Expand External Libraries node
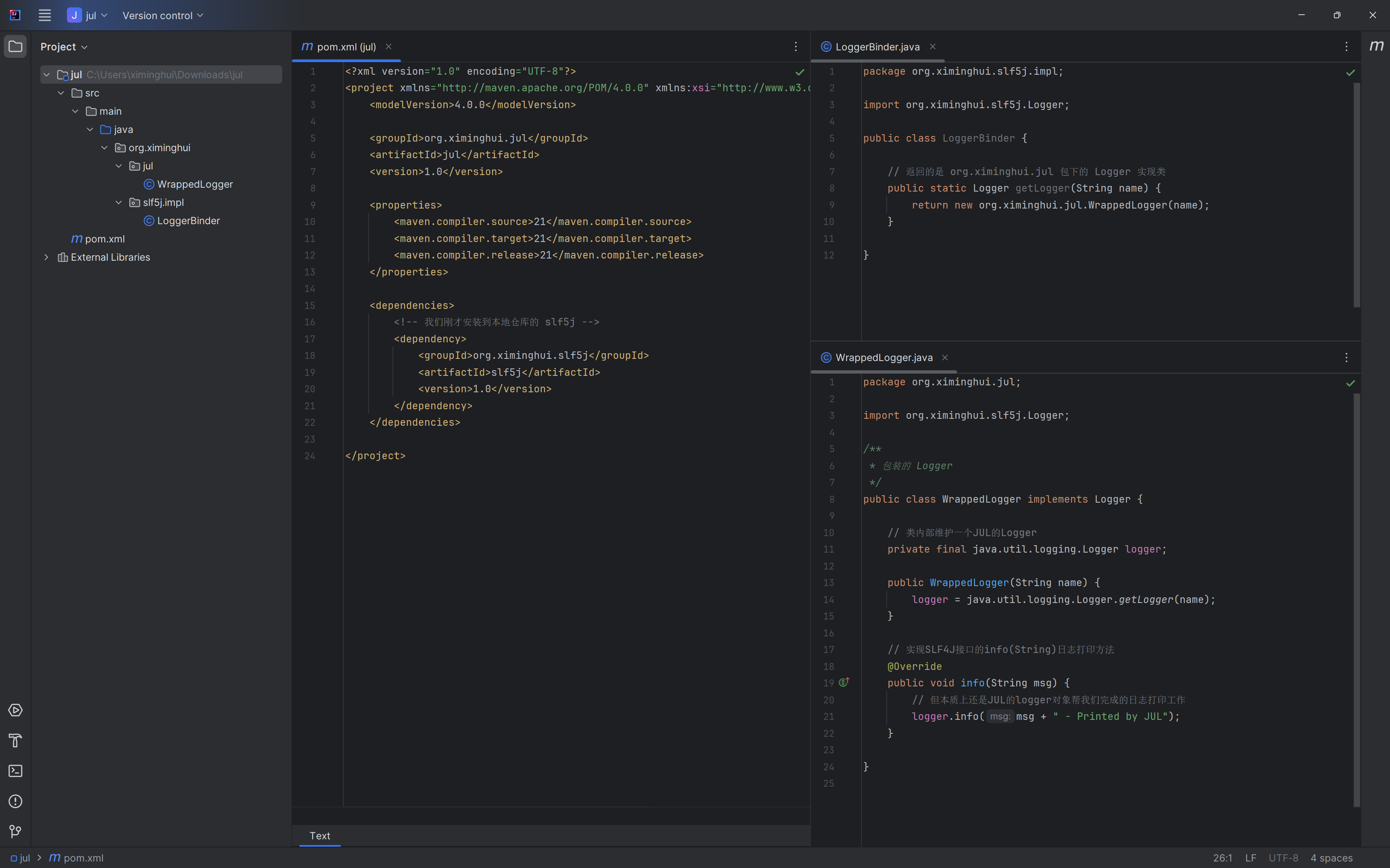Image resolution: width=1390 pixels, height=868 pixels. (47, 257)
